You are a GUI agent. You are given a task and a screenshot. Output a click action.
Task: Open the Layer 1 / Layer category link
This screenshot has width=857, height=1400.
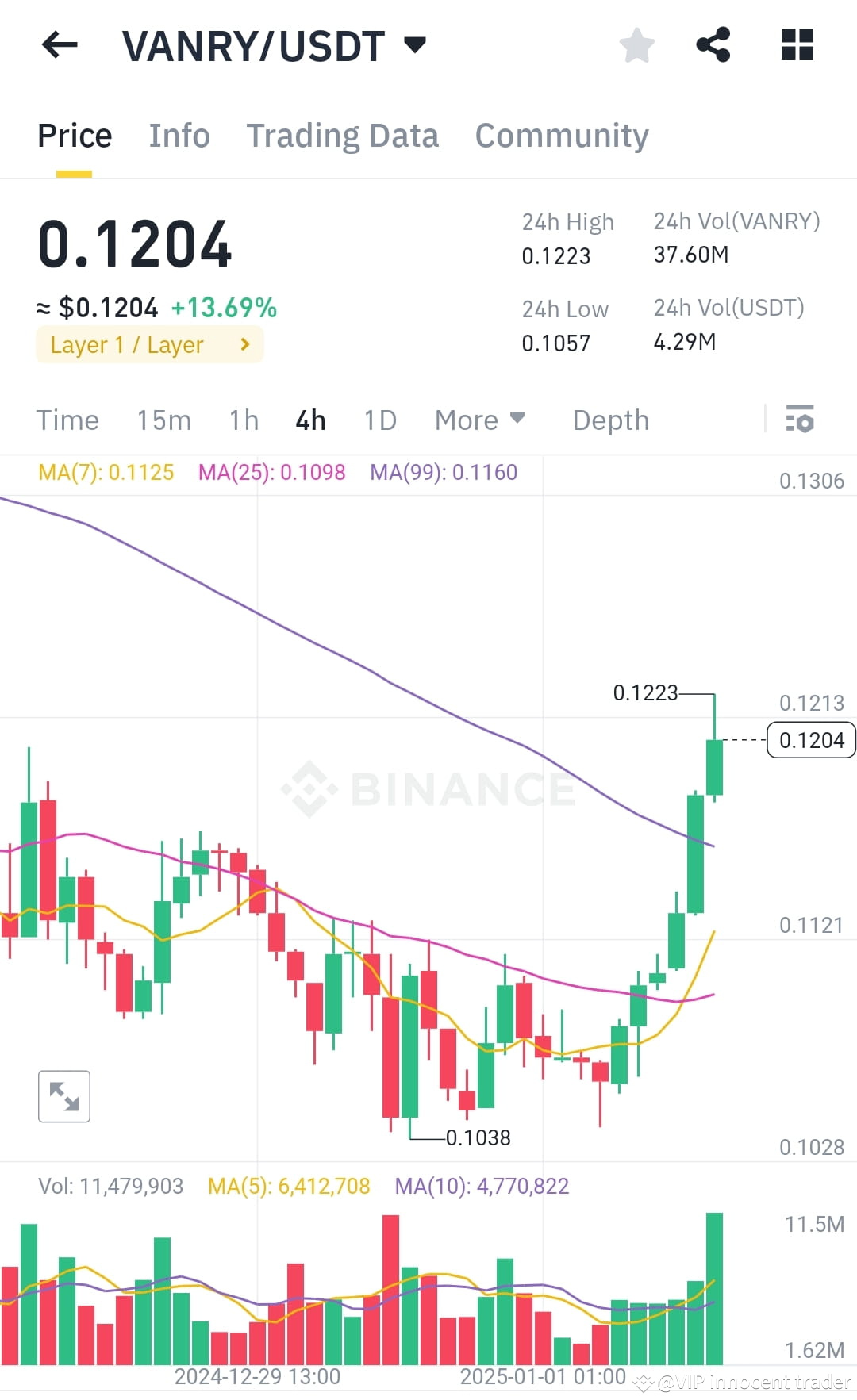149,343
